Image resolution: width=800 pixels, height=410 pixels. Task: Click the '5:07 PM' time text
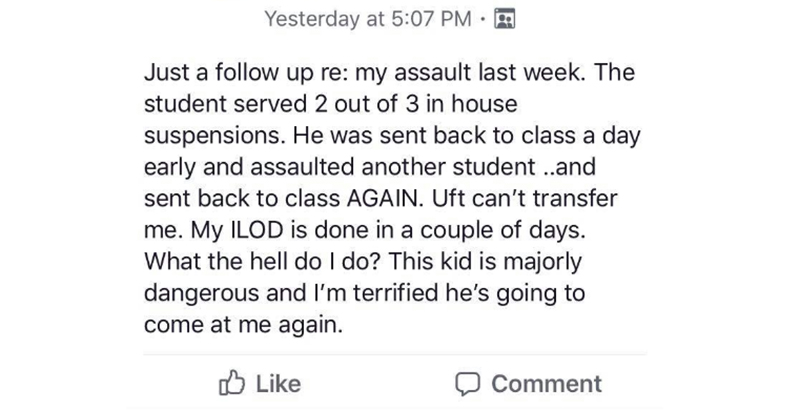[x=432, y=19]
